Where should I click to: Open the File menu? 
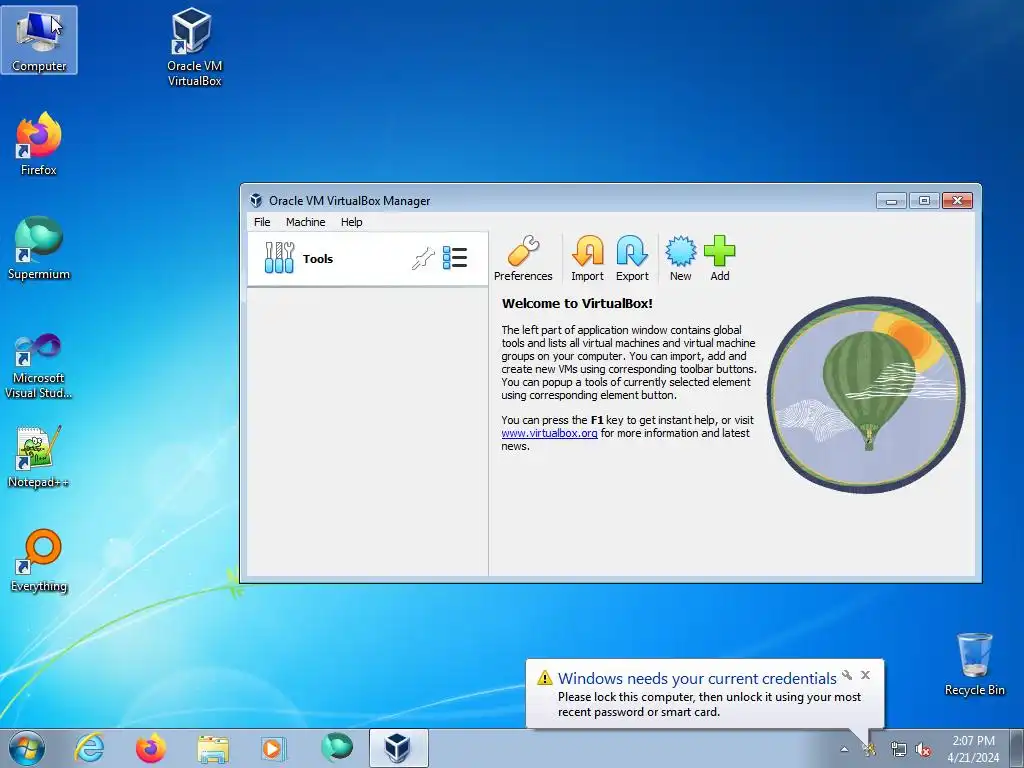coord(262,222)
